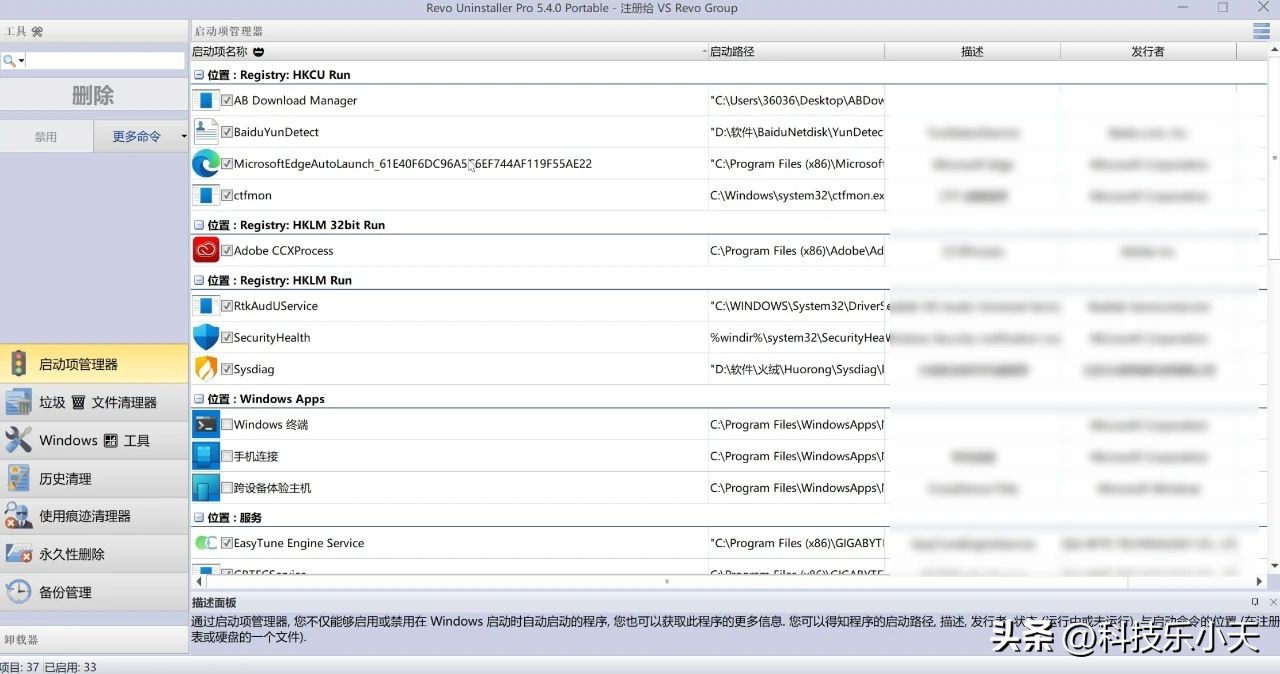Click the 删除 button
Image resolution: width=1280 pixels, height=674 pixels.
pyautogui.click(x=93, y=95)
